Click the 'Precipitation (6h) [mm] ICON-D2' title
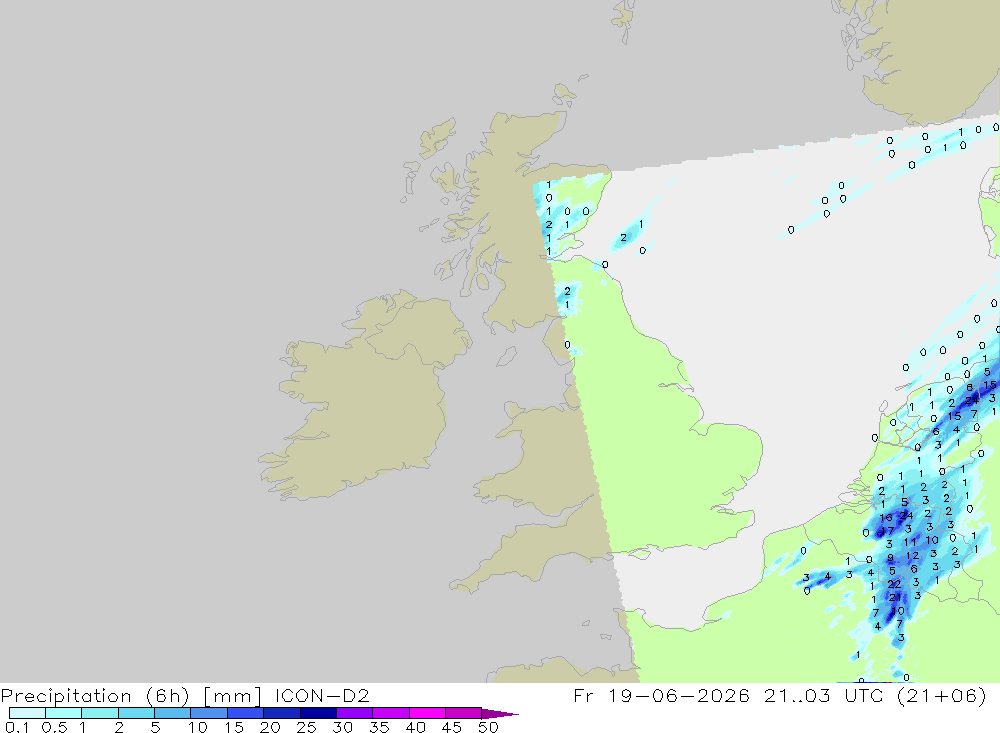Viewport: 1000px width, 733px height. click(x=185, y=696)
